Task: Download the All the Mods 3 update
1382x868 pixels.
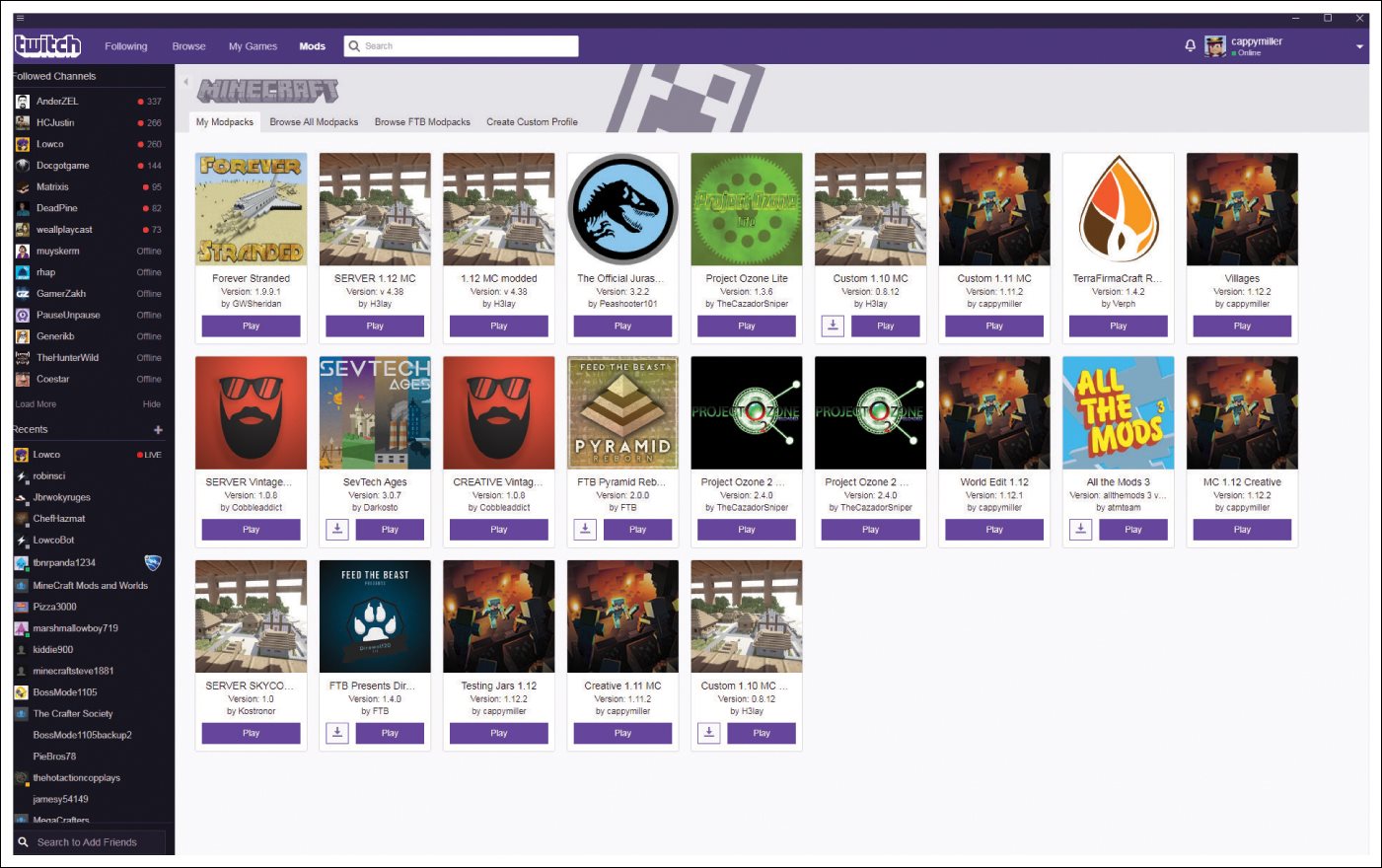Action: tap(1080, 530)
